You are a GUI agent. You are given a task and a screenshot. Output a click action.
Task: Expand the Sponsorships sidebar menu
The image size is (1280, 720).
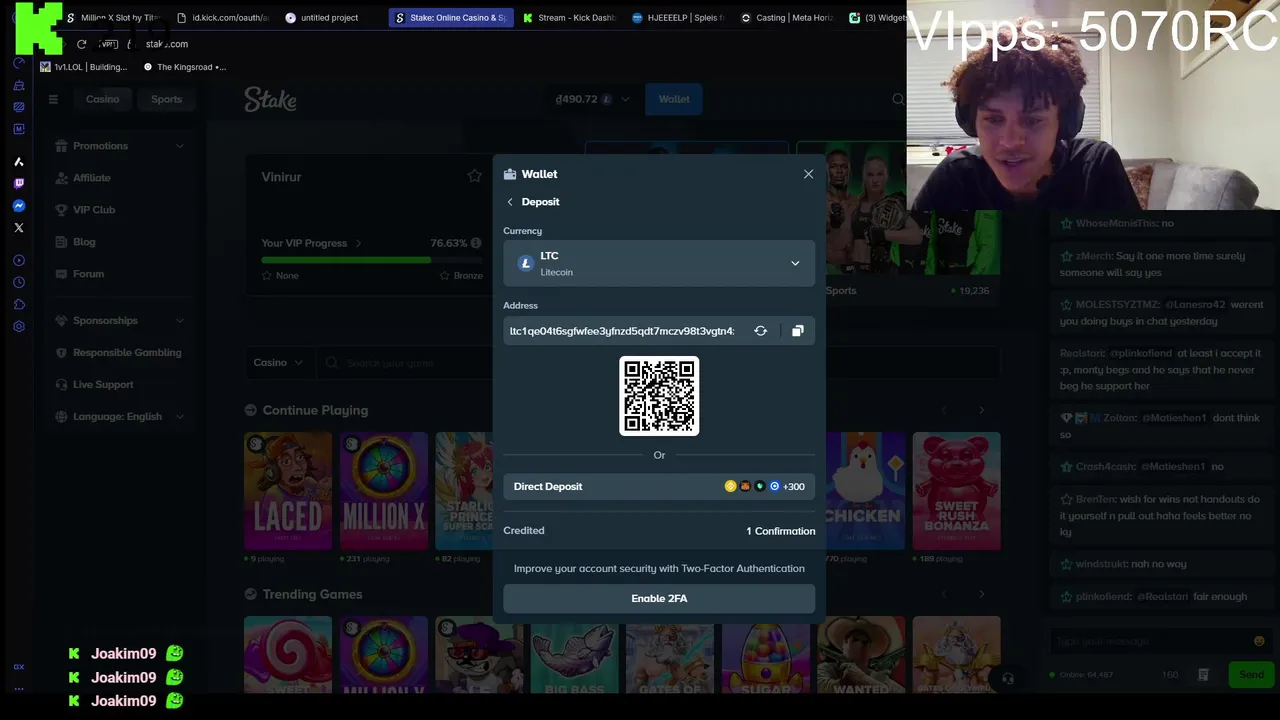(120, 321)
